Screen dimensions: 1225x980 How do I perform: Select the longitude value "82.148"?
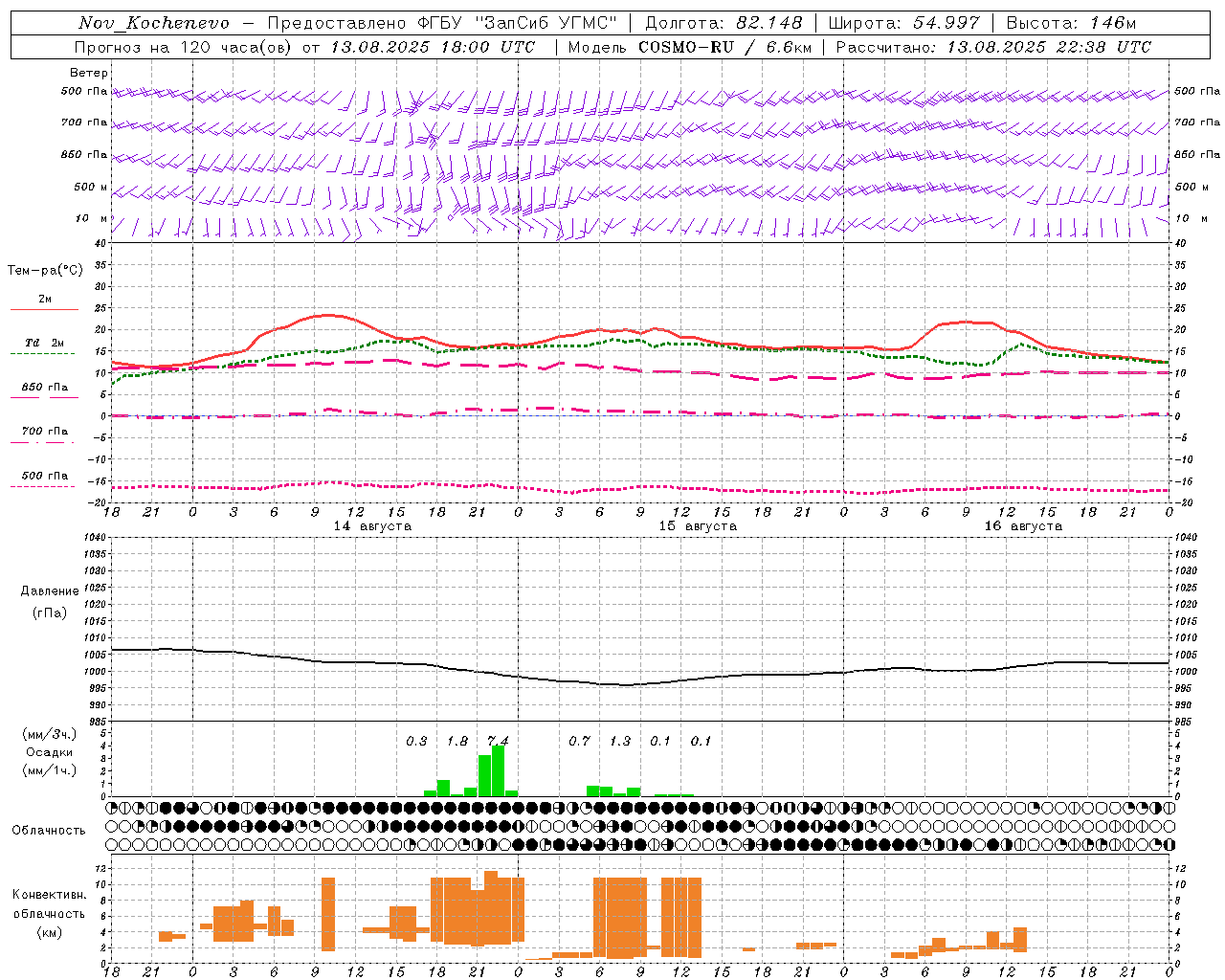pos(768,23)
